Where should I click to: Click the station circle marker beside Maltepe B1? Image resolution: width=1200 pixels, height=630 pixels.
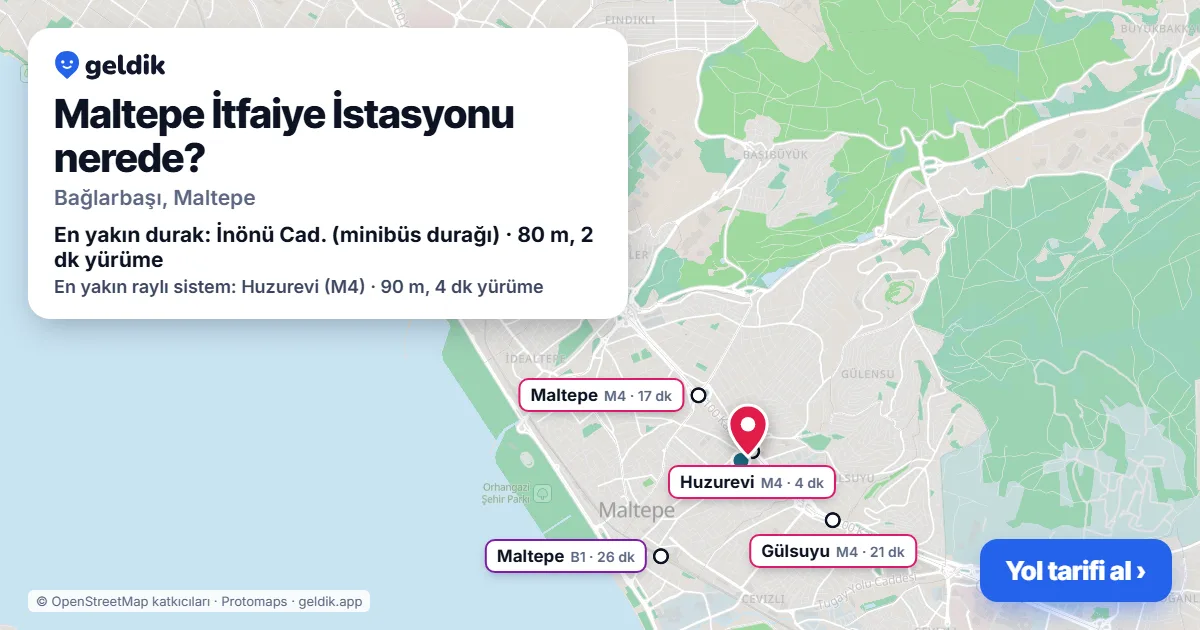pos(660,556)
